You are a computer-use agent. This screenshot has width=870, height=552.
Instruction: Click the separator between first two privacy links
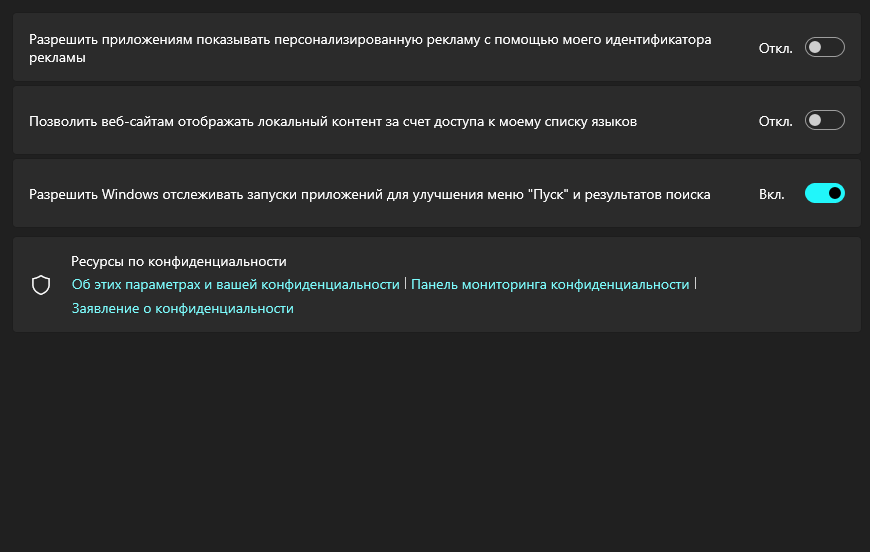tap(406, 284)
